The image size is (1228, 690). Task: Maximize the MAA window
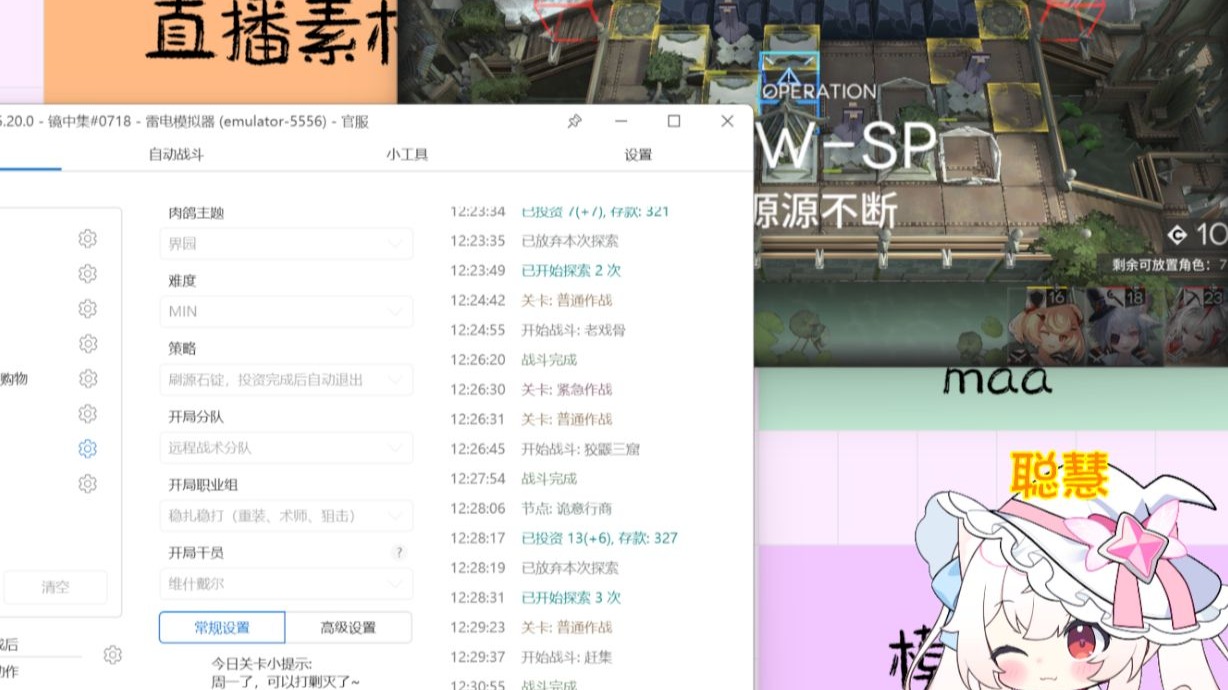click(674, 121)
